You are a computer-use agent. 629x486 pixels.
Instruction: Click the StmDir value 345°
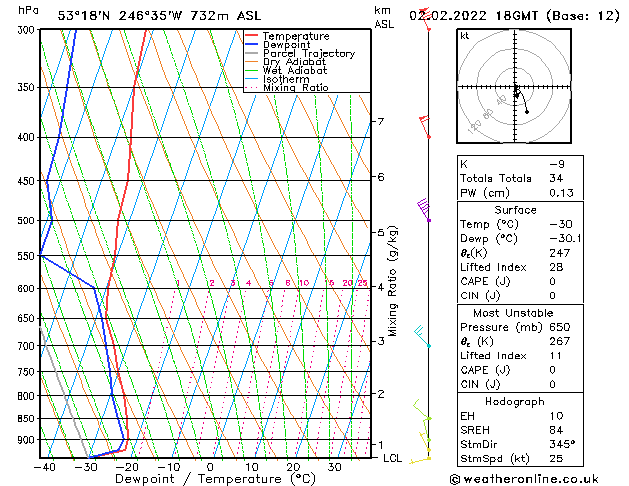(562, 444)
